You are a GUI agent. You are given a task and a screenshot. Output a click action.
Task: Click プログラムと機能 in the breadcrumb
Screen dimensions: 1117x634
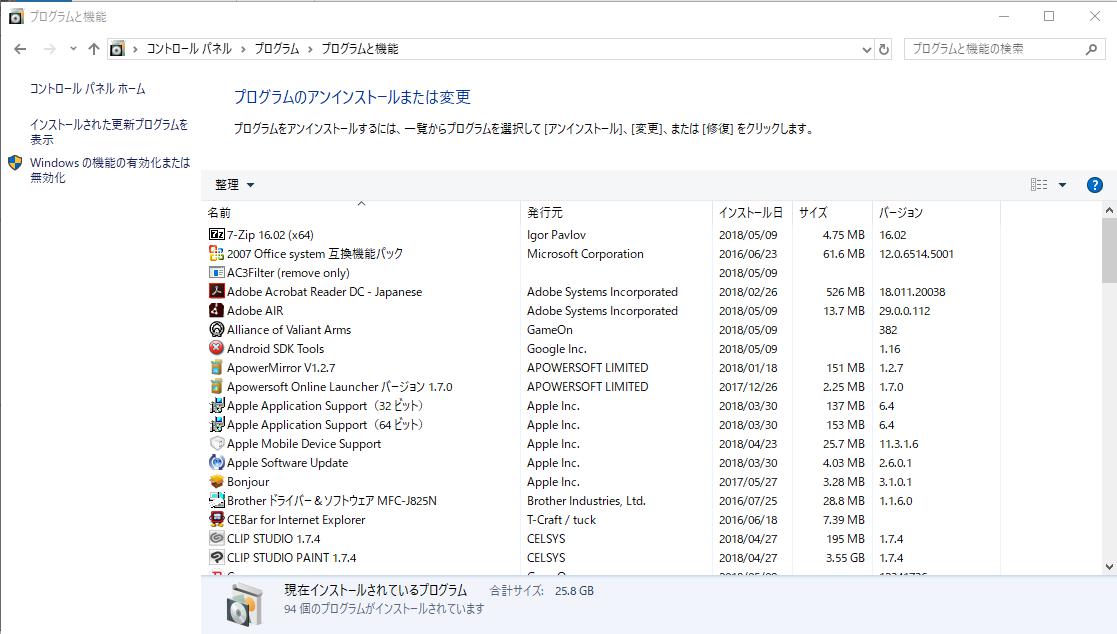(x=360, y=49)
